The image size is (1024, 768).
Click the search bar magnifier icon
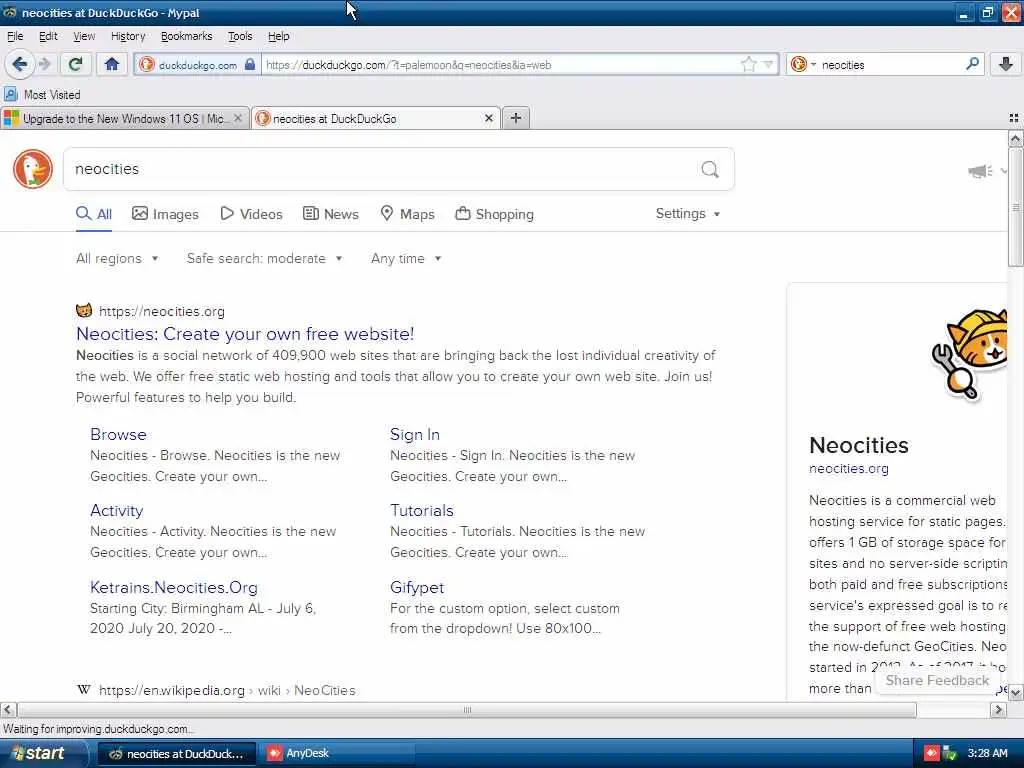972,64
